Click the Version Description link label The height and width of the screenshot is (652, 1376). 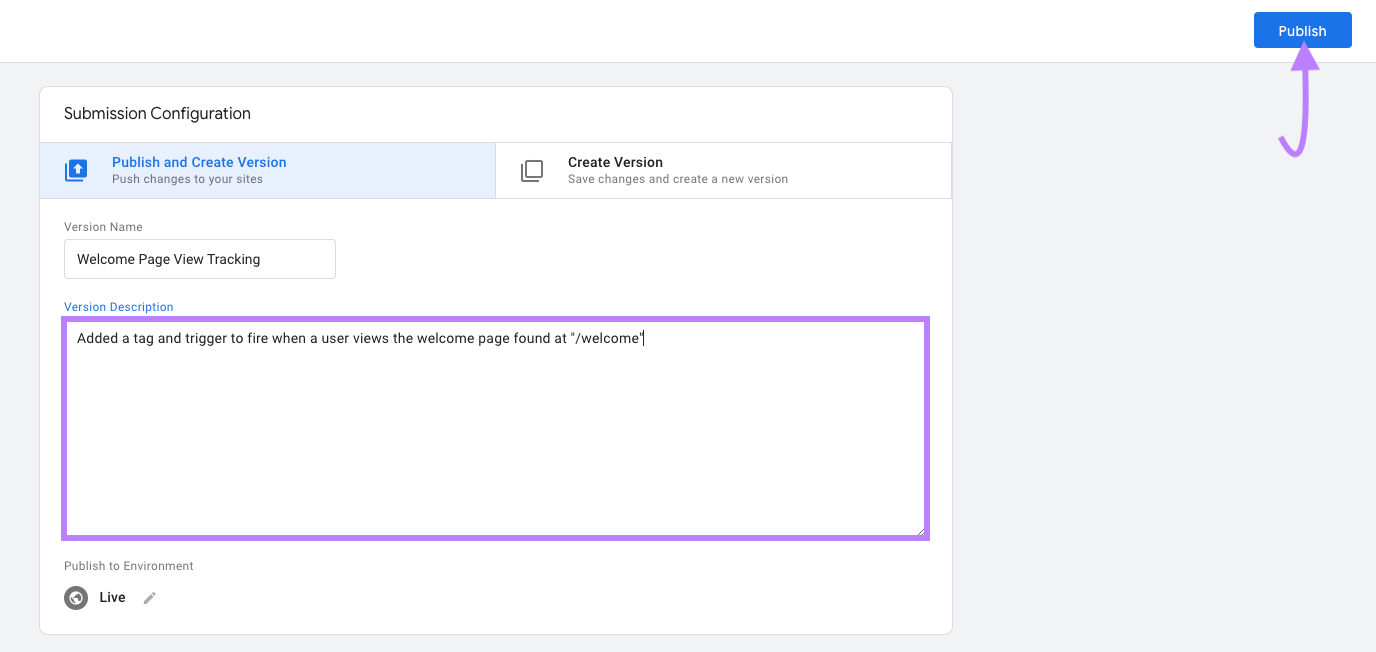tap(118, 307)
